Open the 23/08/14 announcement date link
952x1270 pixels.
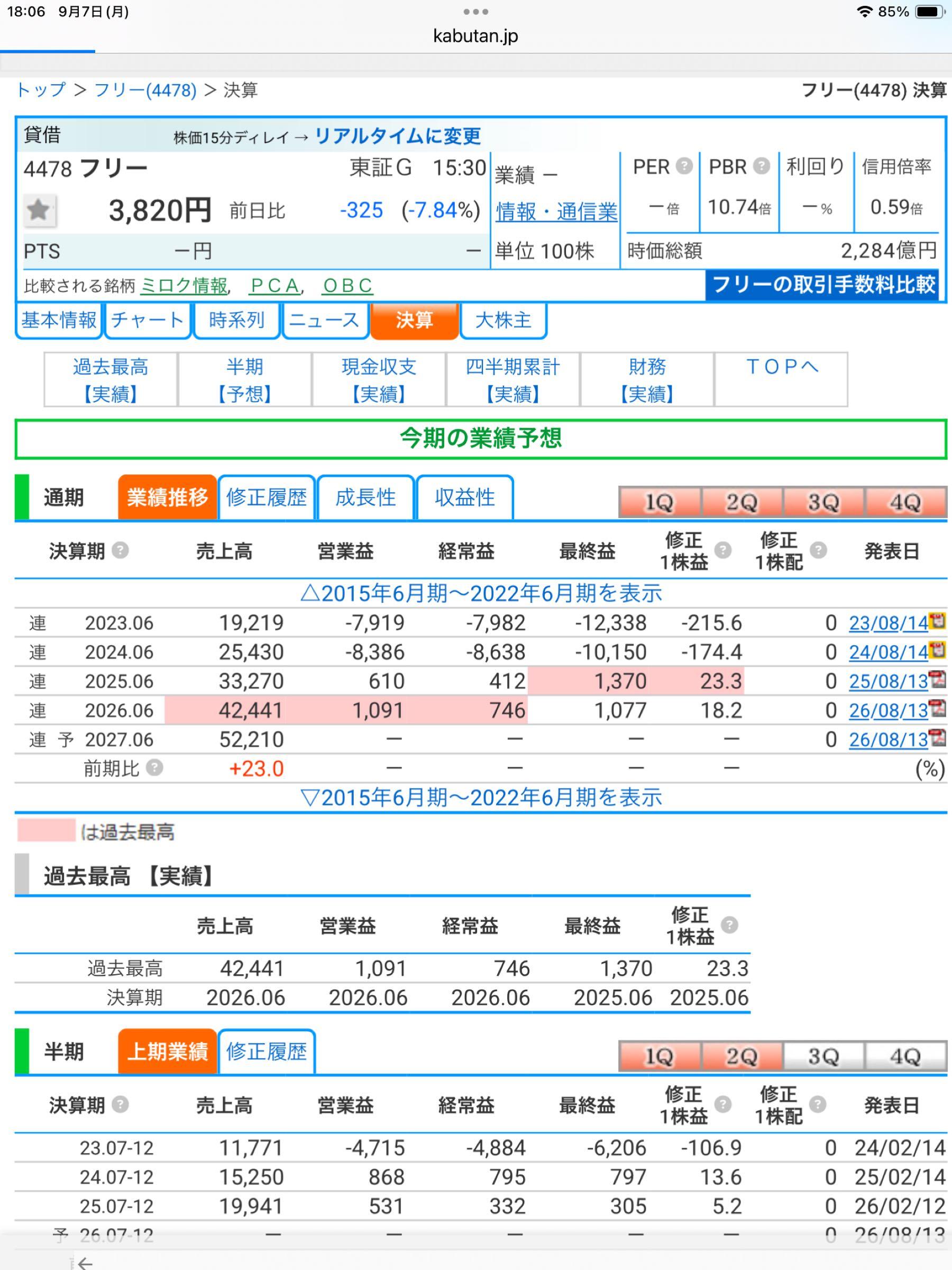click(x=889, y=623)
